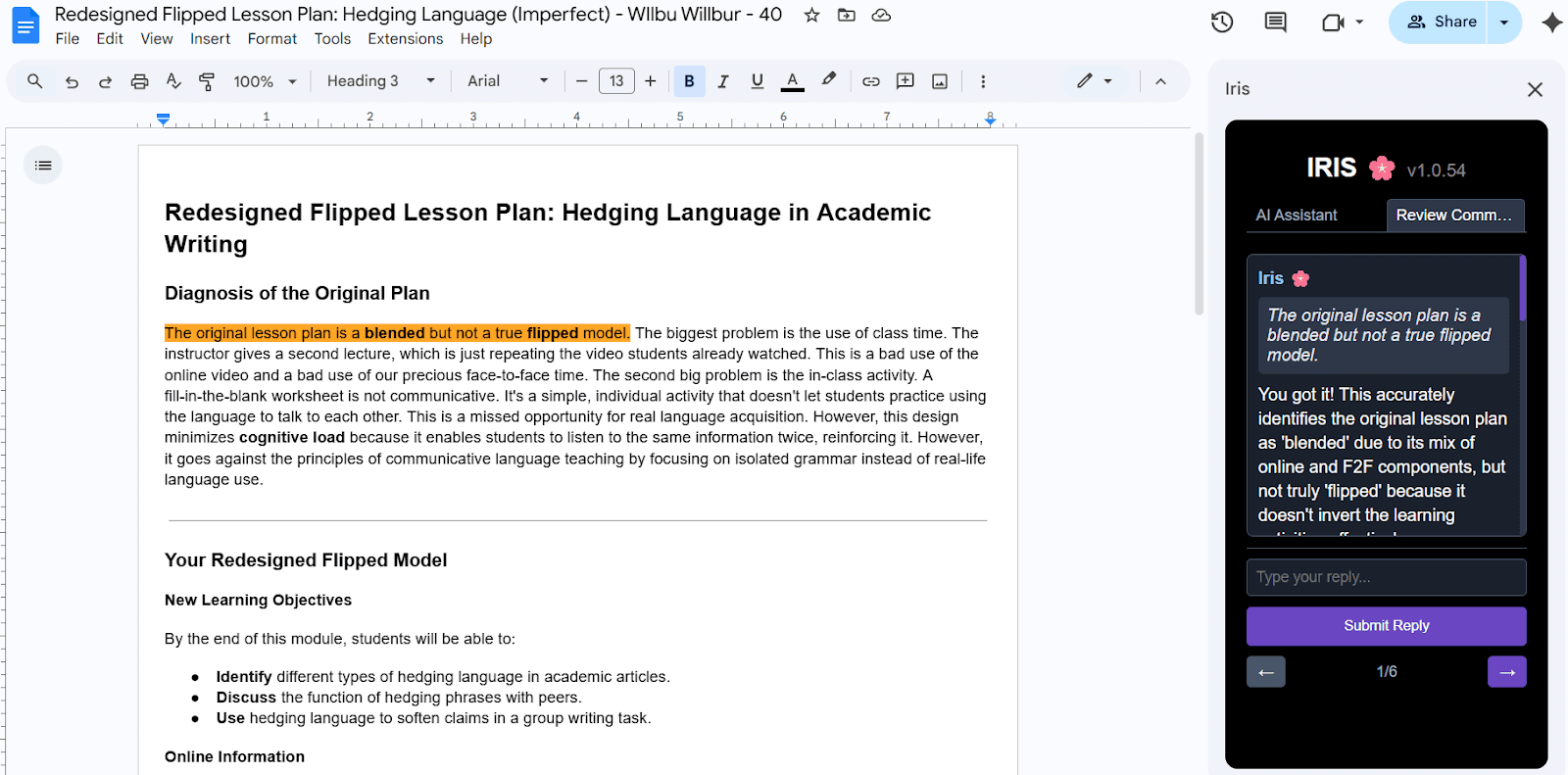Toggle italic formatting

pyautogui.click(x=723, y=81)
